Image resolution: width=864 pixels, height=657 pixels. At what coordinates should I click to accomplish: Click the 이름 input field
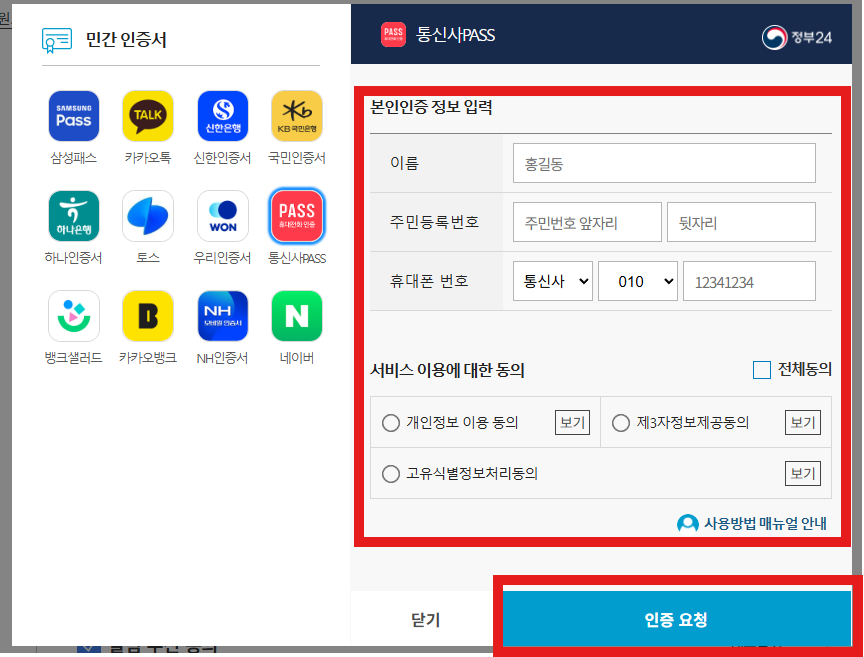(x=663, y=163)
